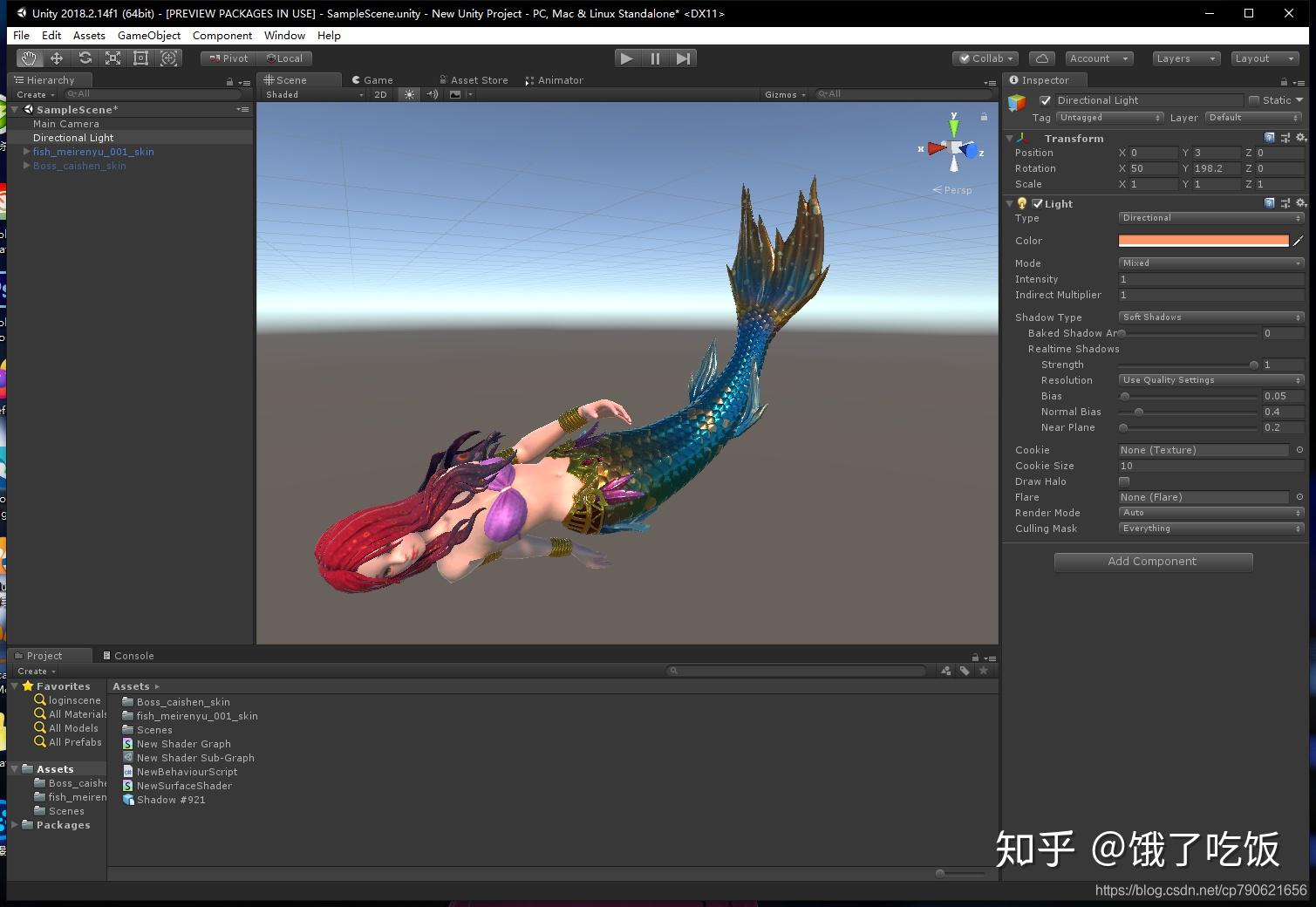Select the Move tool
This screenshot has height=907, width=1316.
[x=56, y=58]
